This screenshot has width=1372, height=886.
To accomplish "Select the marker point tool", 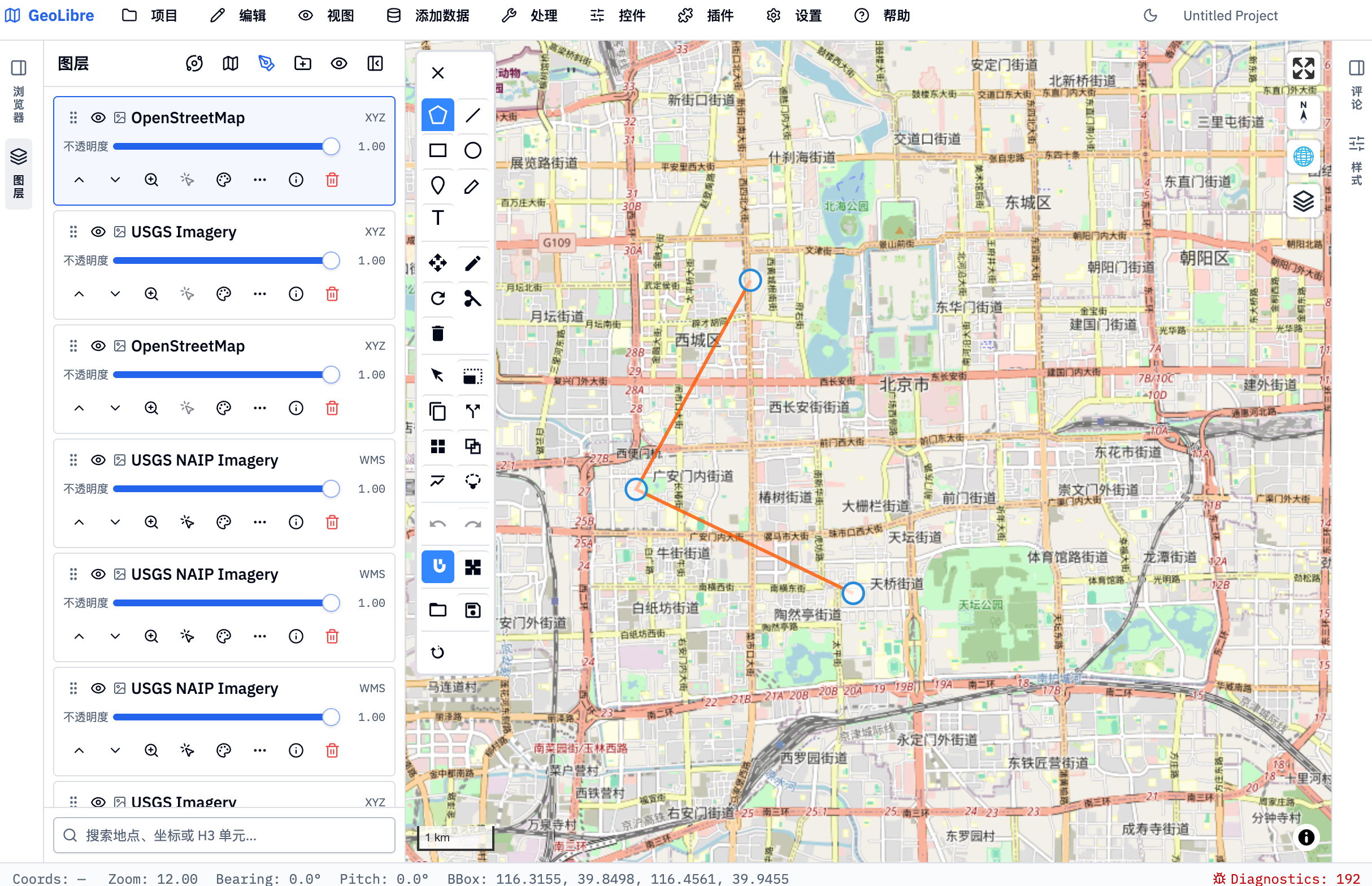I will (x=438, y=186).
